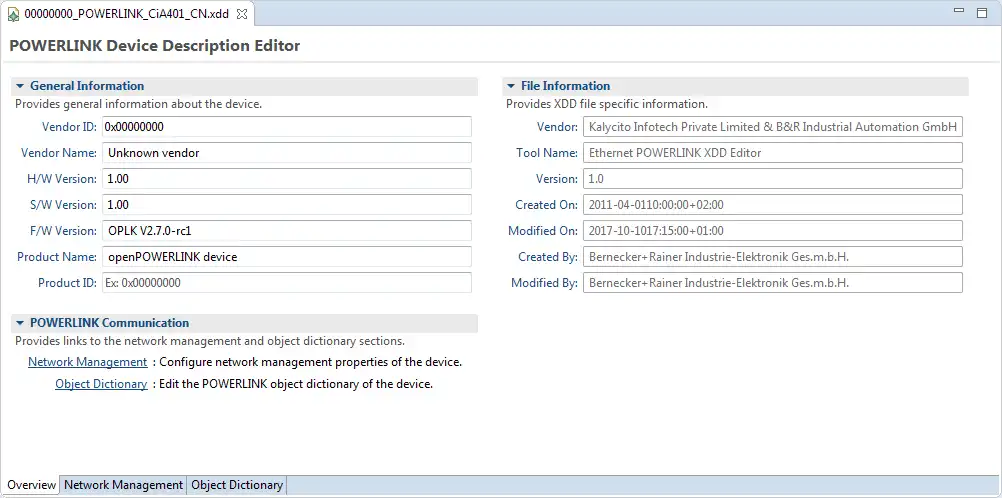Select the 00000000_POWERLINK_CiA401_CN.xdd editor tab
The image size is (1002, 498).
tap(126, 13)
